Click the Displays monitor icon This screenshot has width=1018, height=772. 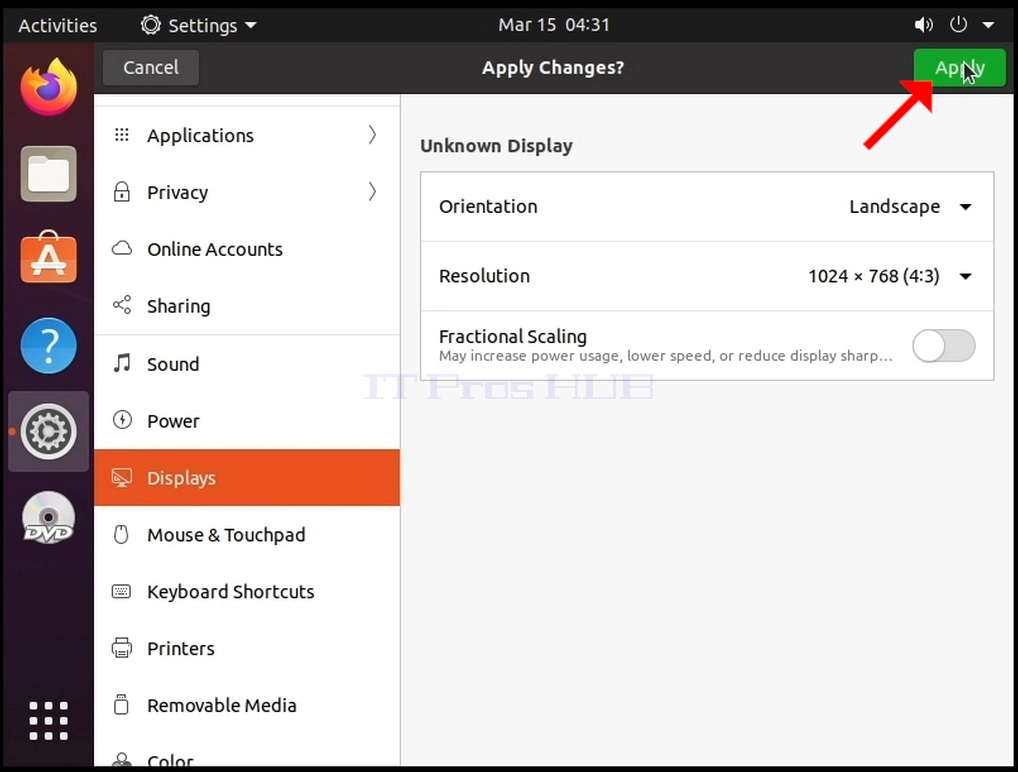click(121, 478)
